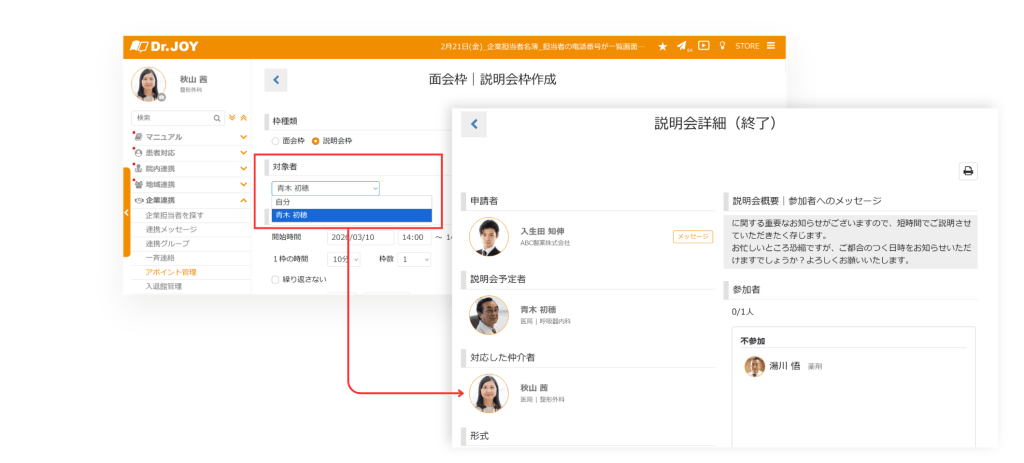Select the 説明会枠 radio button
Viewport: 1024px width, 463px height.
pos(316,141)
